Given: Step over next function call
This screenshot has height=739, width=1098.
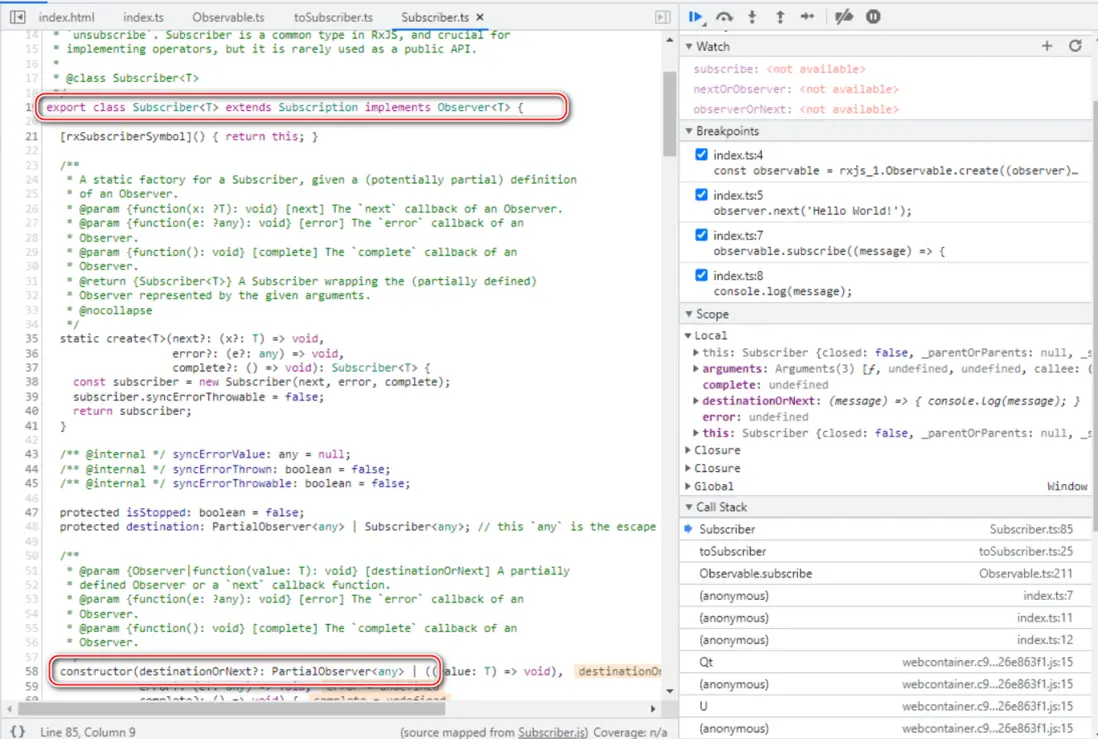Looking at the screenshot, I should click(x=725, y=17).
